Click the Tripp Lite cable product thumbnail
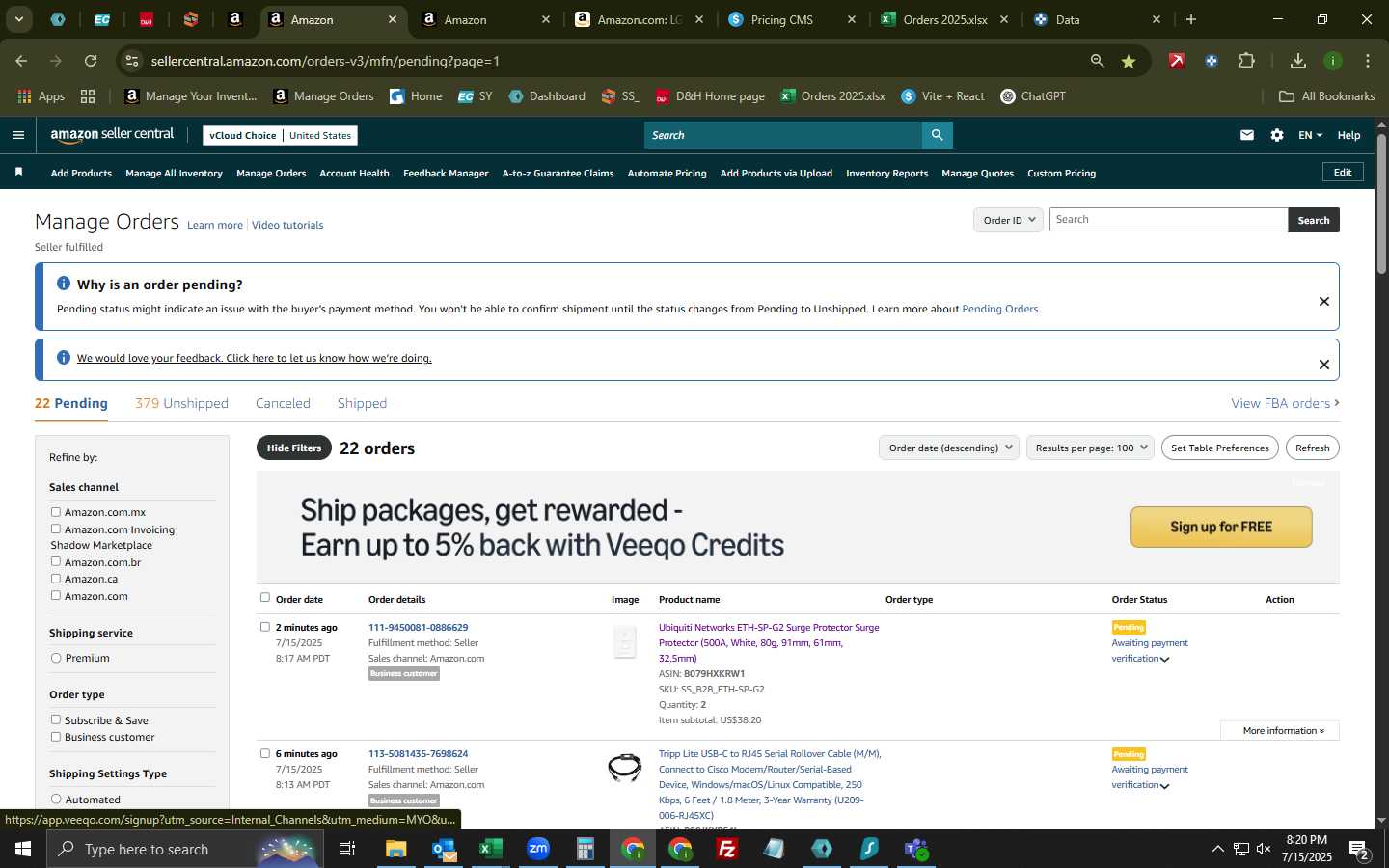The width and height of the screenshot is (1389, 868). [625, 768]
